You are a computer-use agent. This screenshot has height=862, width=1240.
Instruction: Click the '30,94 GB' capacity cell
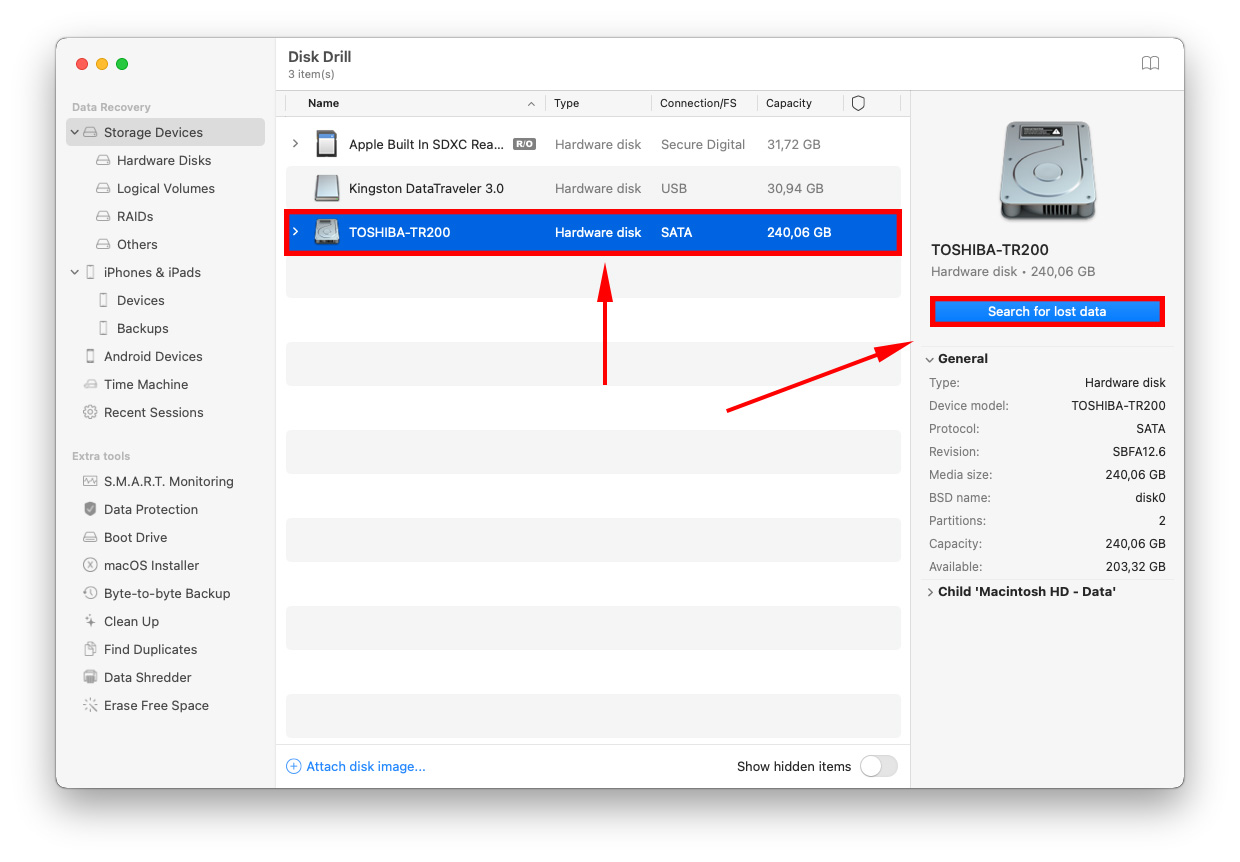(795, 188)
